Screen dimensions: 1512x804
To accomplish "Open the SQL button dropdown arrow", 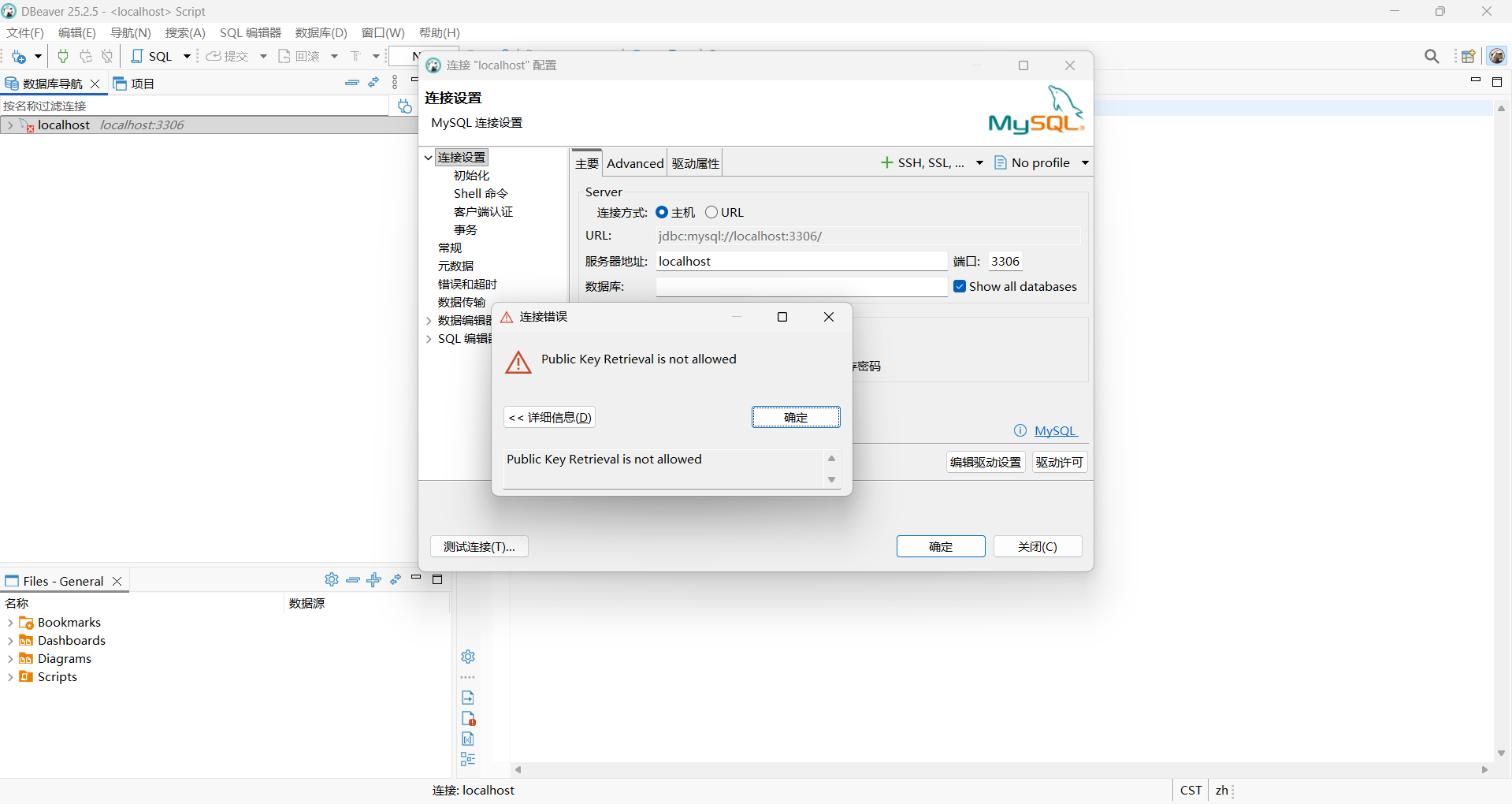I will (x=187, y=56).
